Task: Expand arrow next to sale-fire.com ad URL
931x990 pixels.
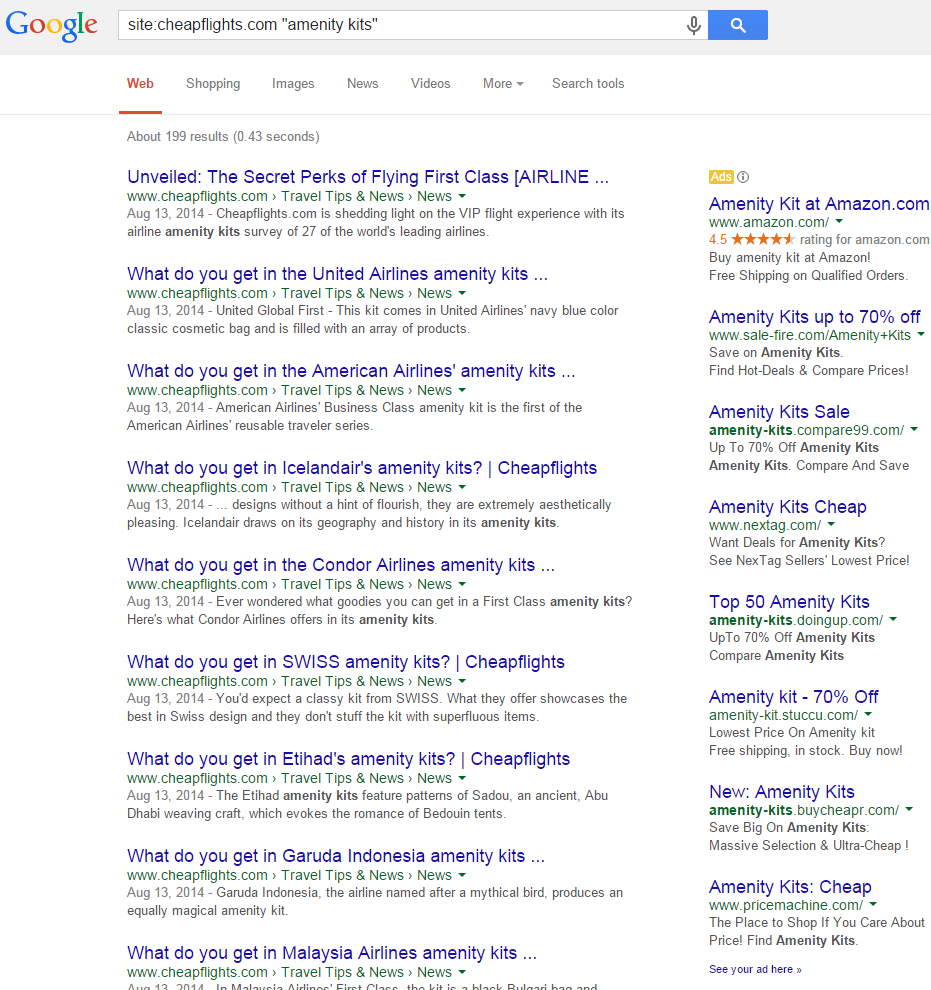Action: tap(921, 335)
